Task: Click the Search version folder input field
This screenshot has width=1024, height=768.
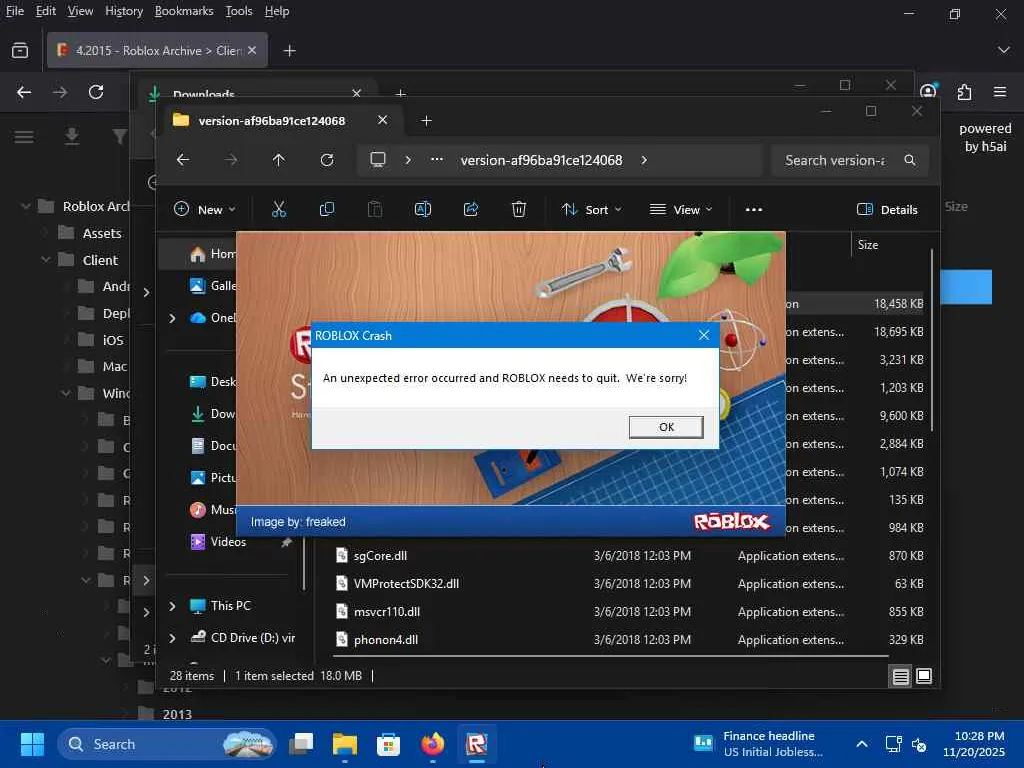Action: click(836, 160)
